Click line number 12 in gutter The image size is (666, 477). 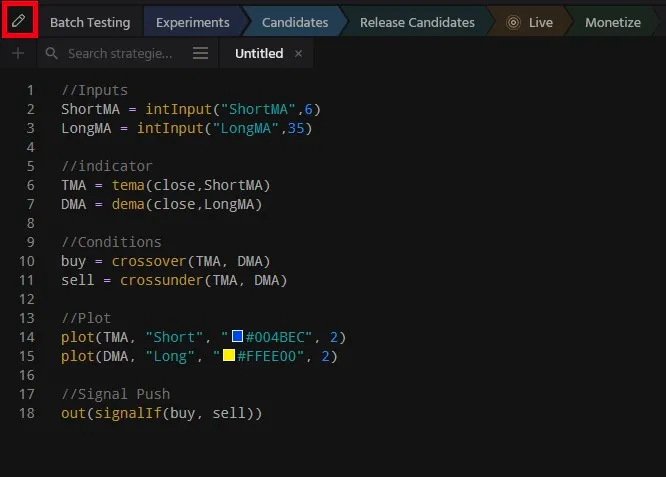click(26, 299)
